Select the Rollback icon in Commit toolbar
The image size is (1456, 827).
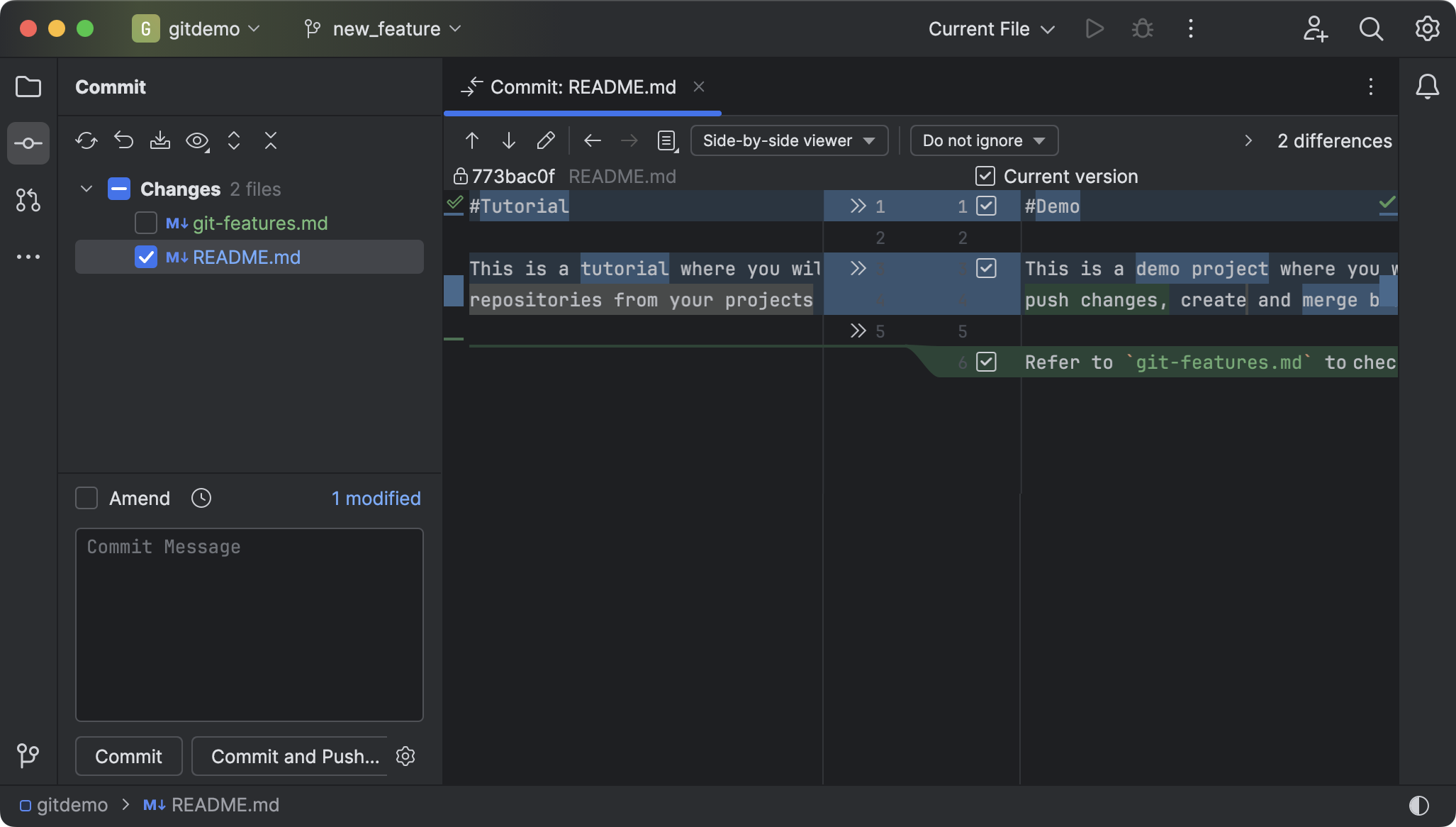point(124,140)
